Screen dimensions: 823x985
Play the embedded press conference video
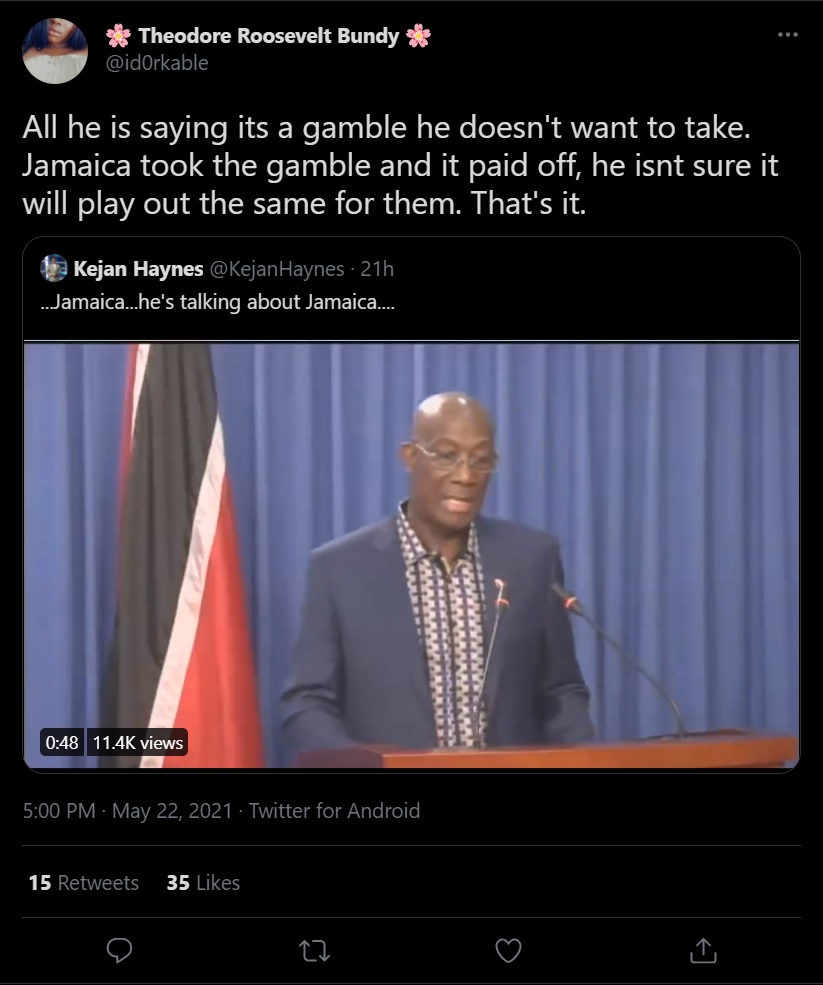click(x=412, y=556)
